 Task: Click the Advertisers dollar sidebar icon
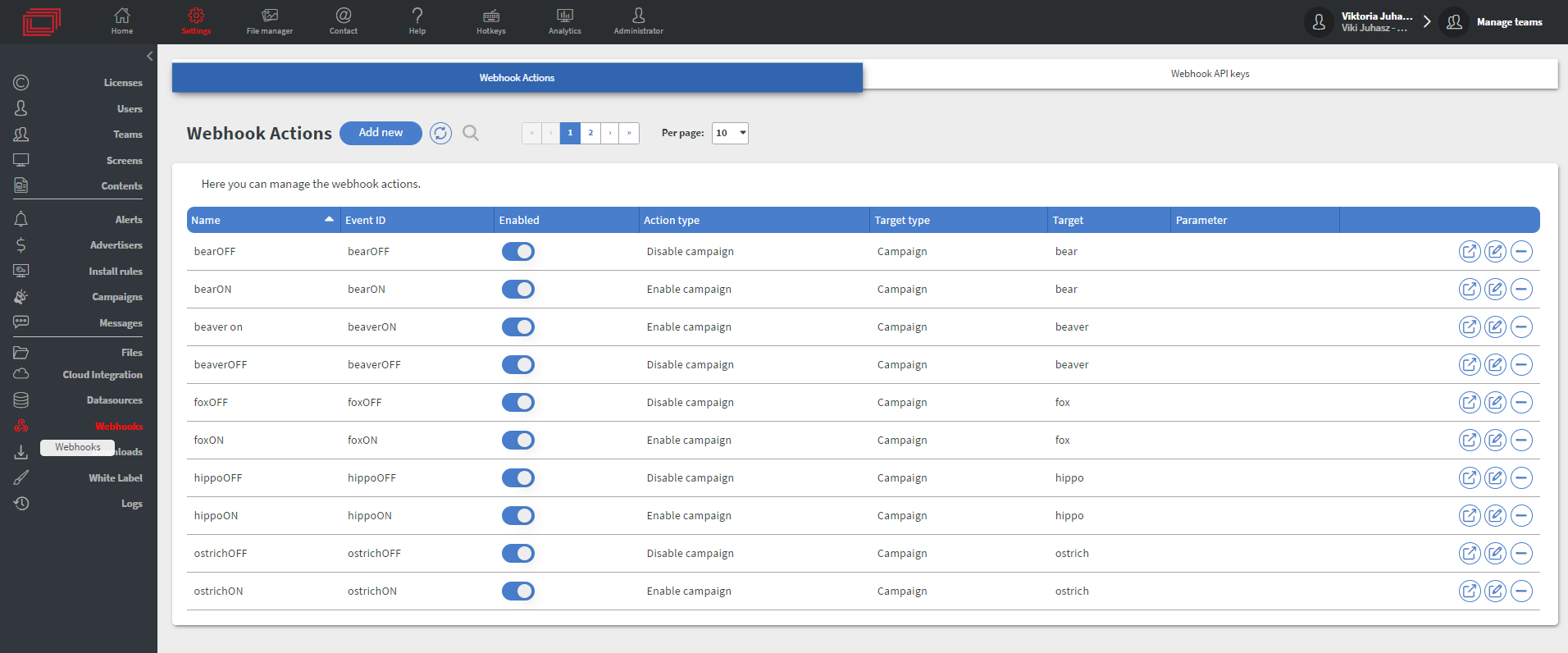[x=21, y=245]
